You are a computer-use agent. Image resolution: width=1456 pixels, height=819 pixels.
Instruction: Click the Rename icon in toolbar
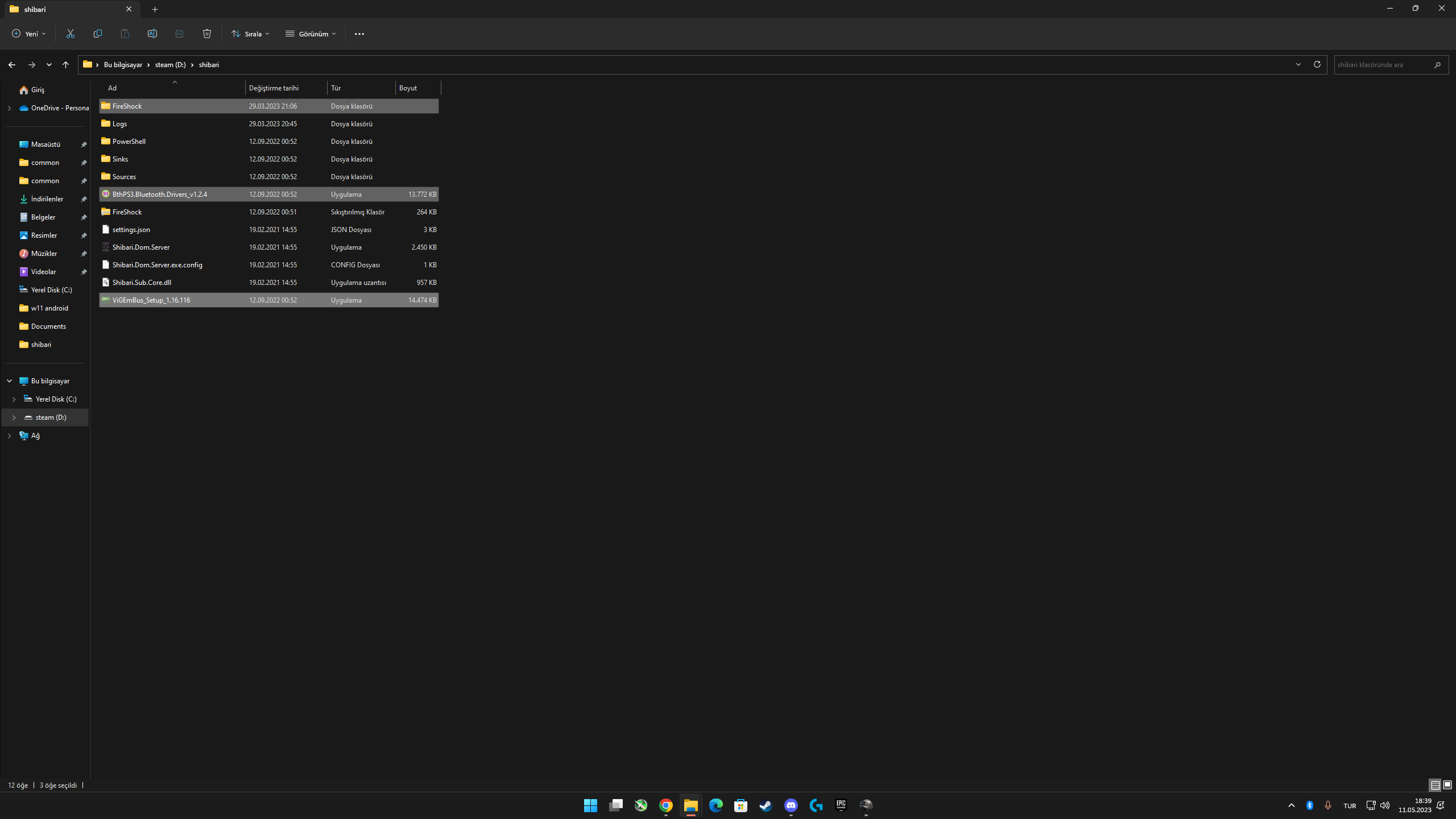click(152, 34)
